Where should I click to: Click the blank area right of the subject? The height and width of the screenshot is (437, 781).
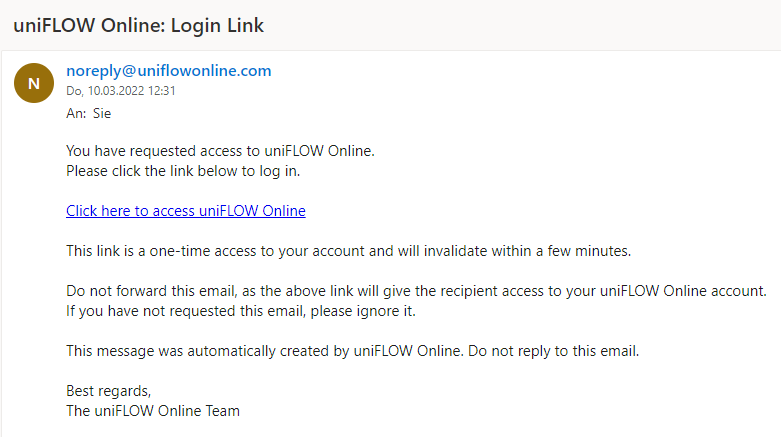520,25
